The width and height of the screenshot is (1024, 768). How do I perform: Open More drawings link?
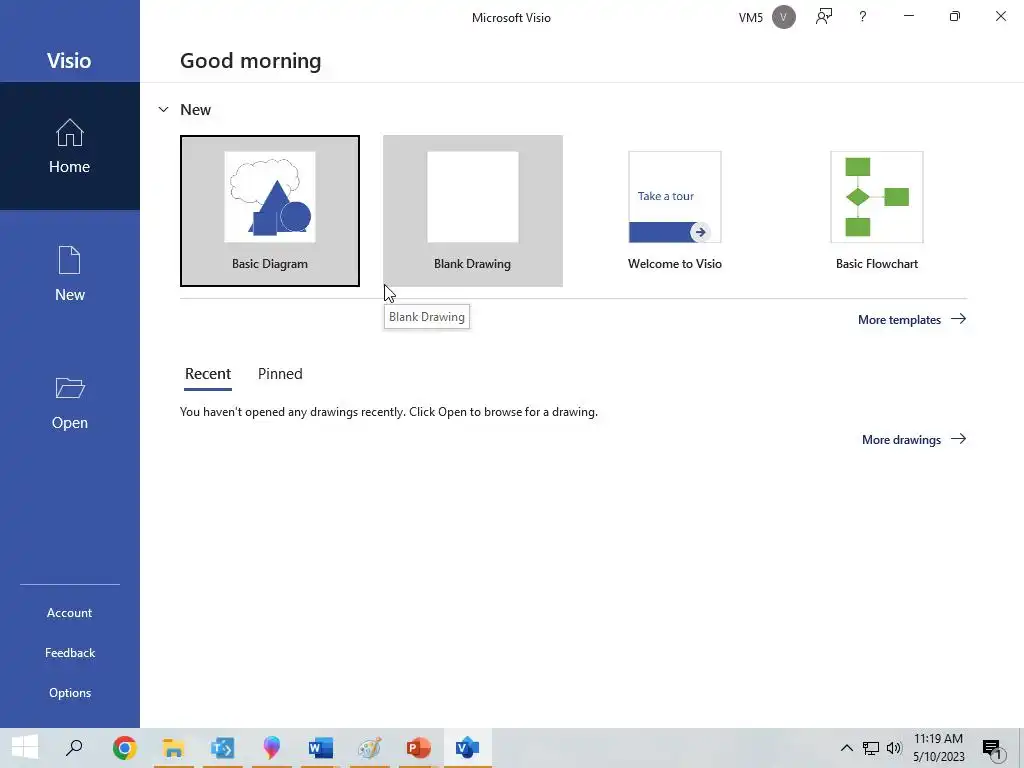(914, 440)
